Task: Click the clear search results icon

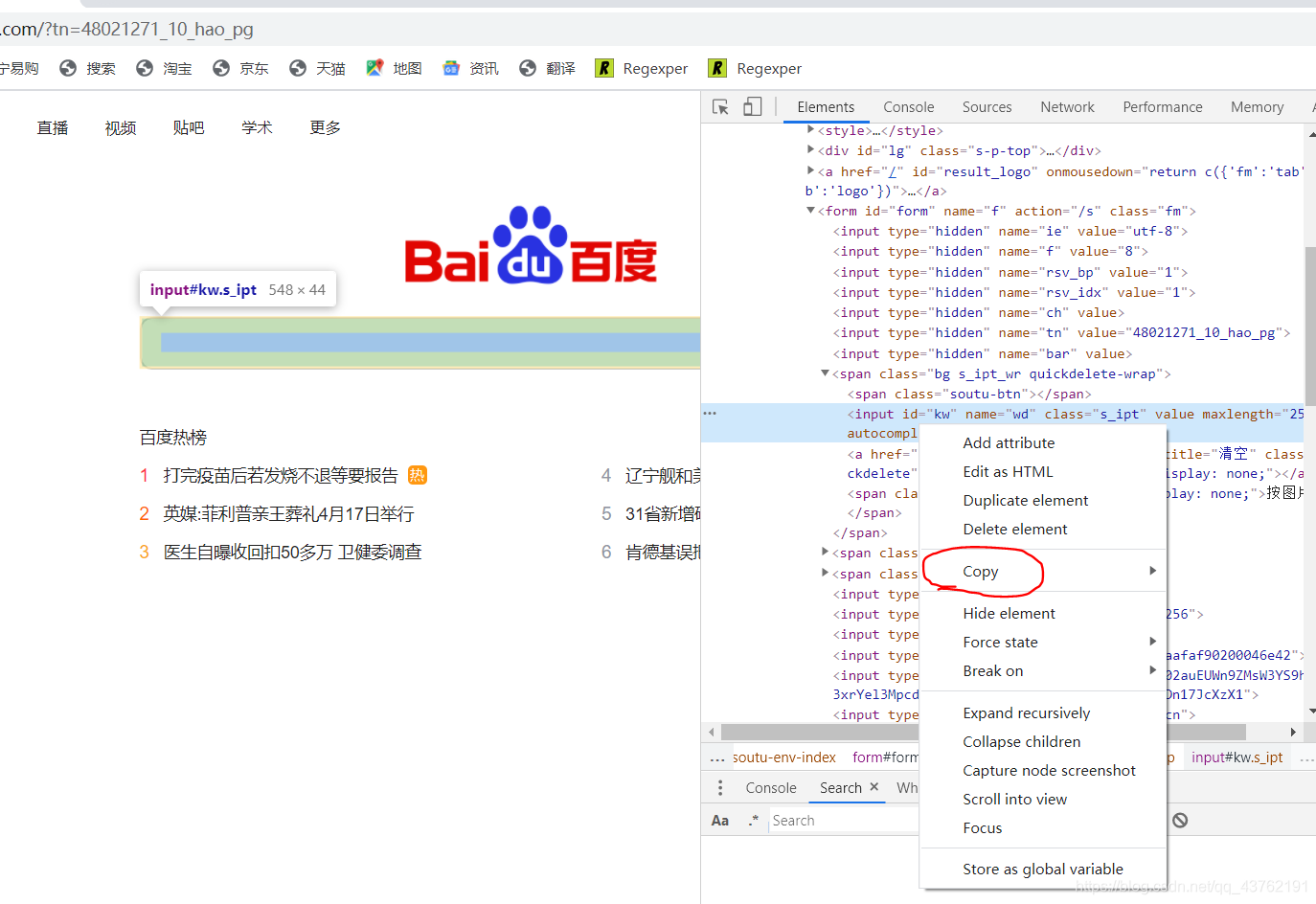Action: click(x=1181, y=820)
